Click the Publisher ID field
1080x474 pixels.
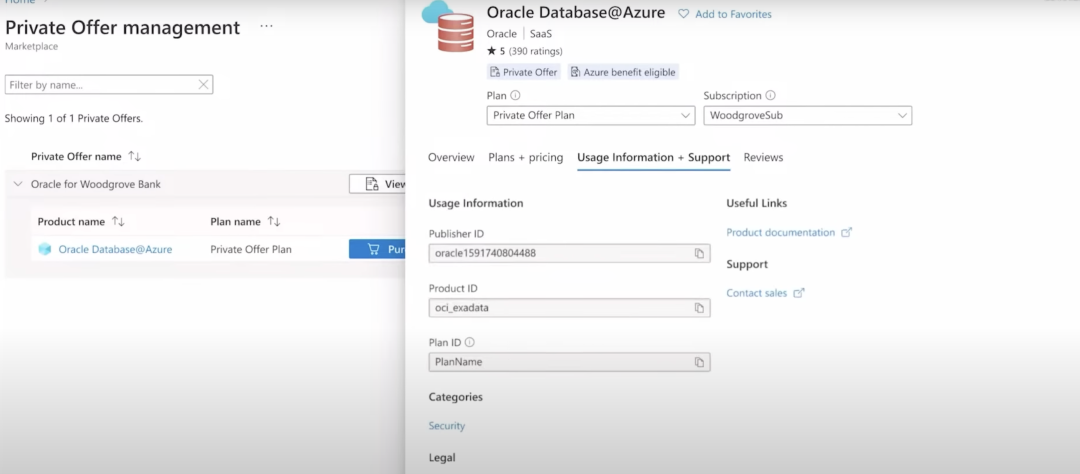pyautogui.click(x=569, y=254)
